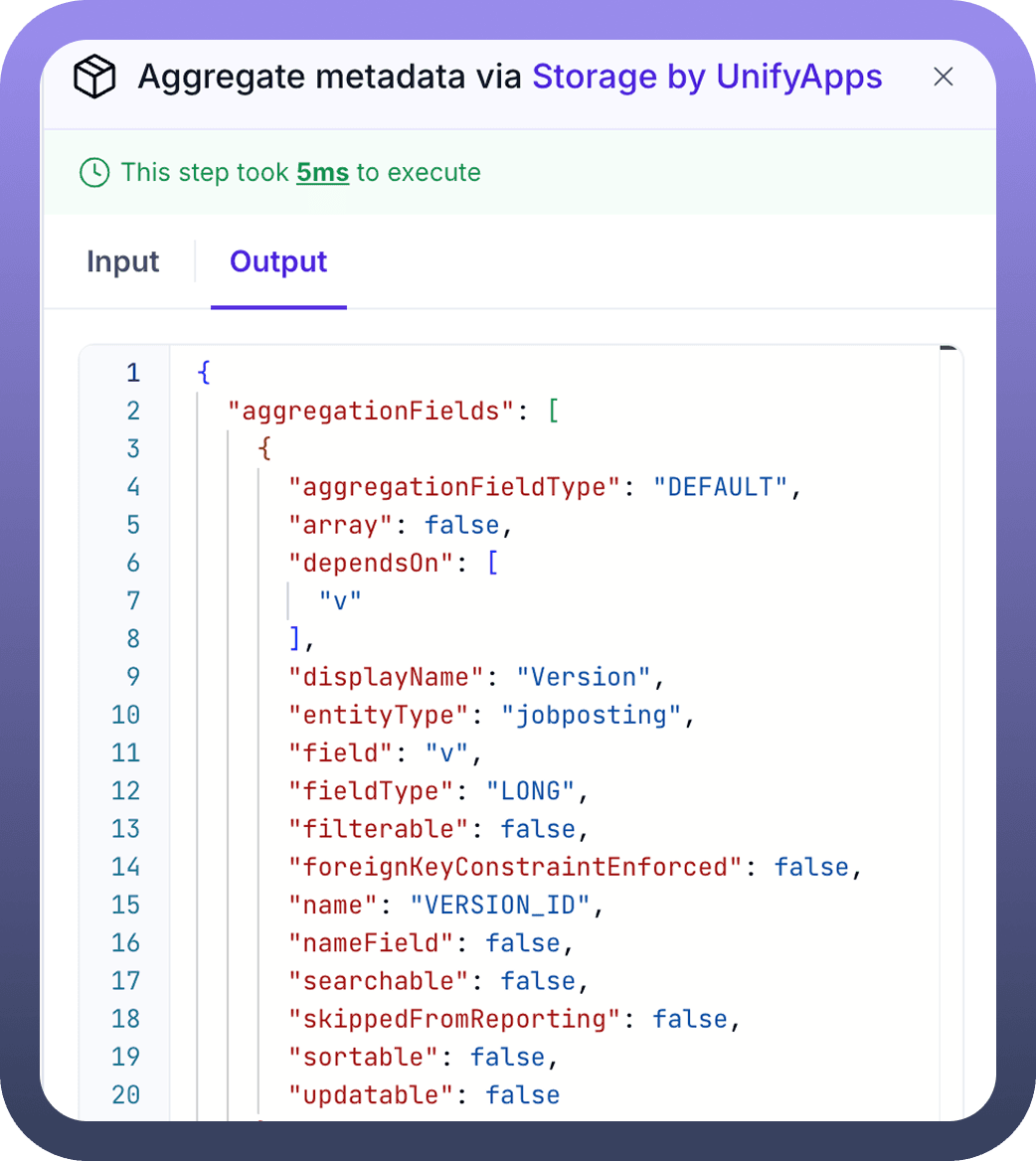Click the cube package icon in header
This screenshot has width=1036, height=1161.
click(x=95, y=78)
